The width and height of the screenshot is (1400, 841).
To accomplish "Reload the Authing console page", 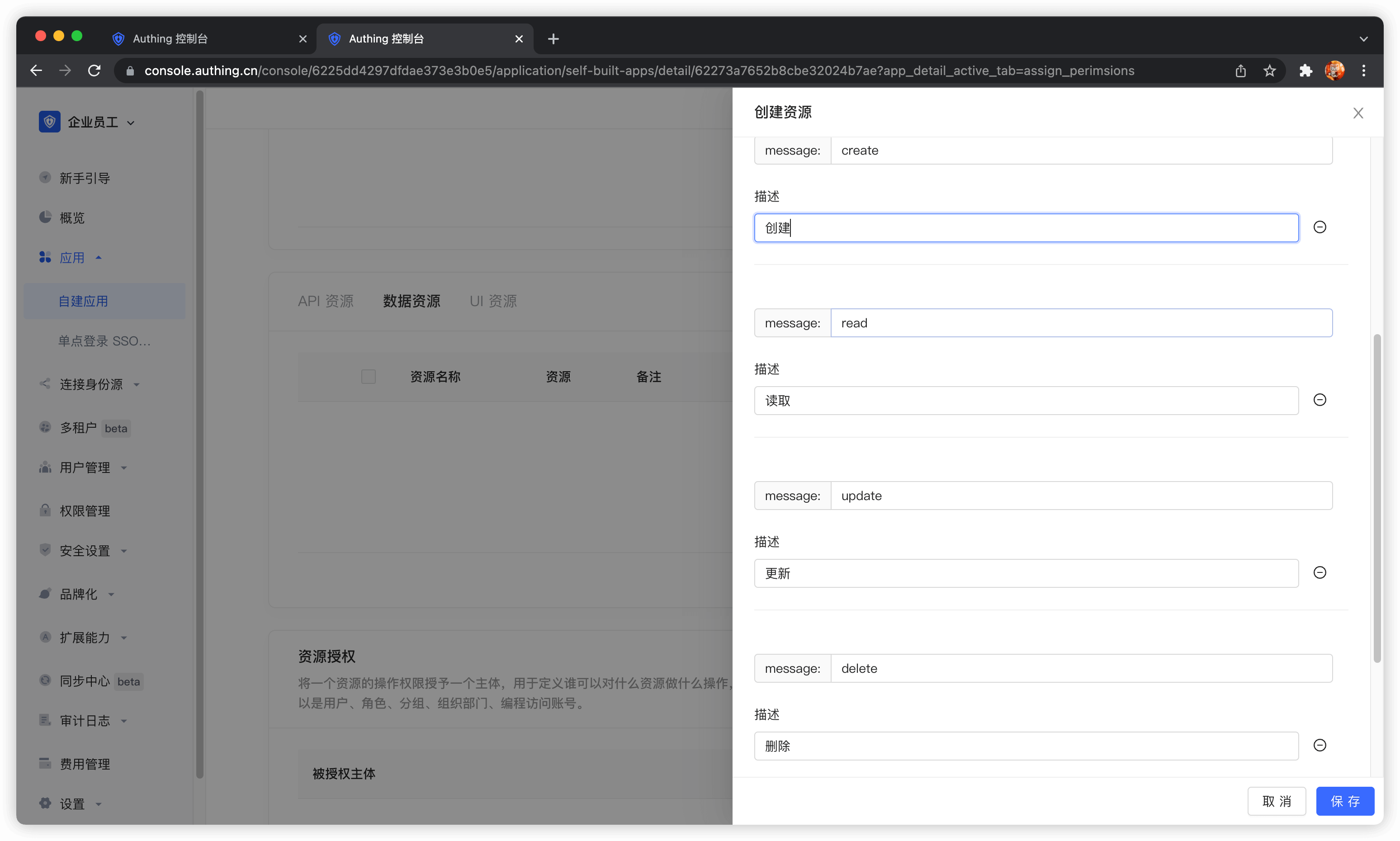I will (95, 71).
